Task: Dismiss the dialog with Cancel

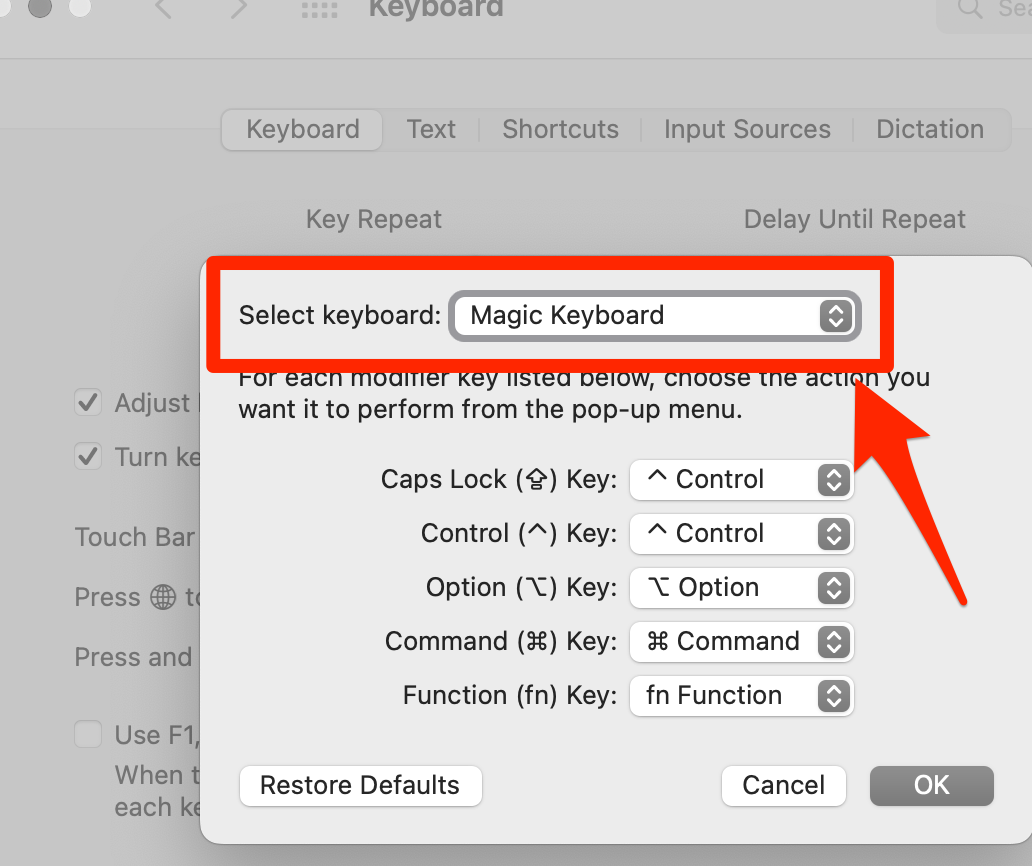Action: [x=784, y=786]
